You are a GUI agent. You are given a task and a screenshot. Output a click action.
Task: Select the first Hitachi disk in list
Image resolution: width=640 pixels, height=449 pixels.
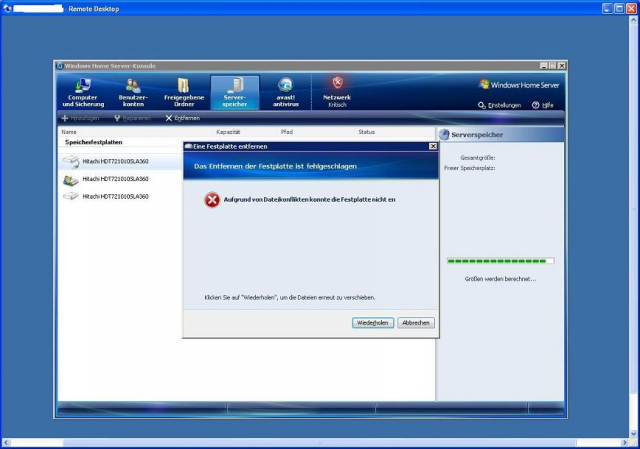point(115,161)
